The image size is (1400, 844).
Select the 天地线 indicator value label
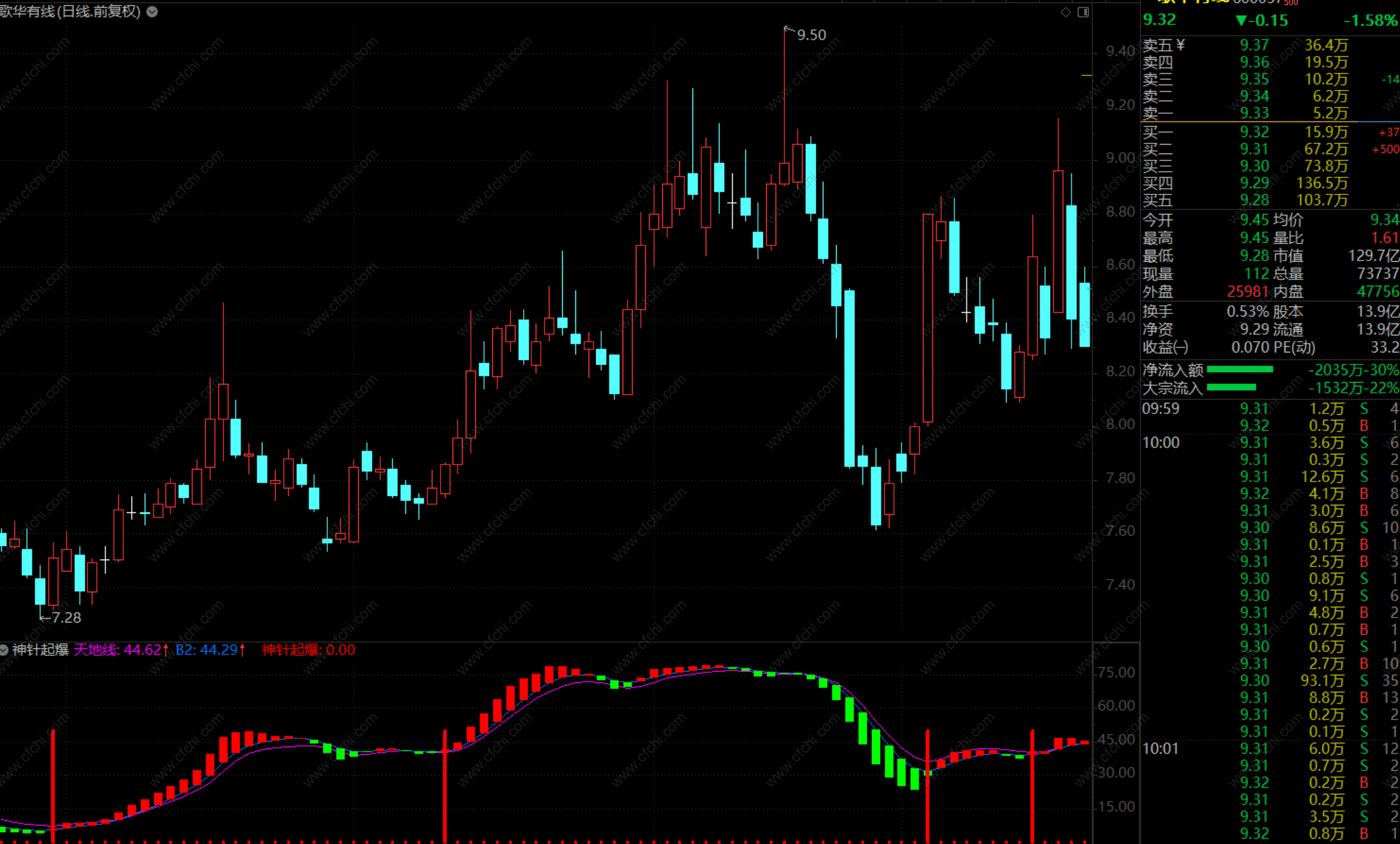pos(121,650)
